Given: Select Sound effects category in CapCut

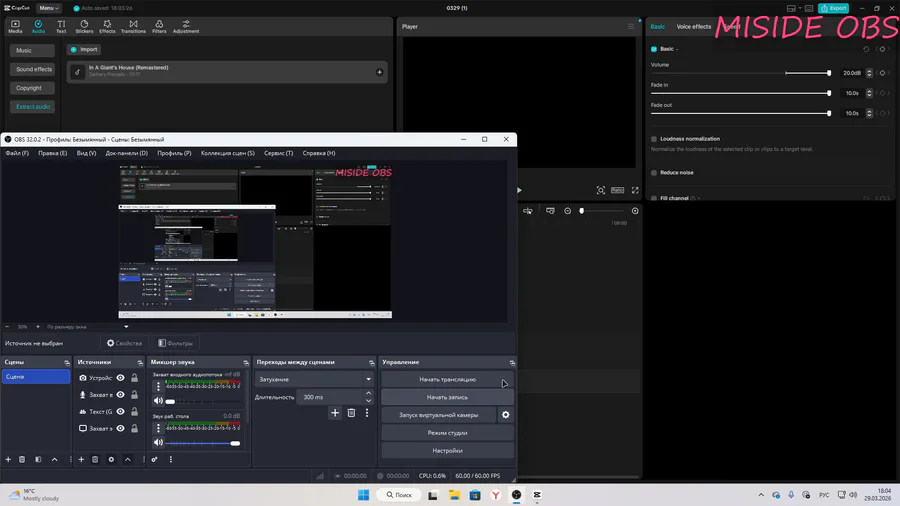Looking at the screenshot, I should (33, 69).
